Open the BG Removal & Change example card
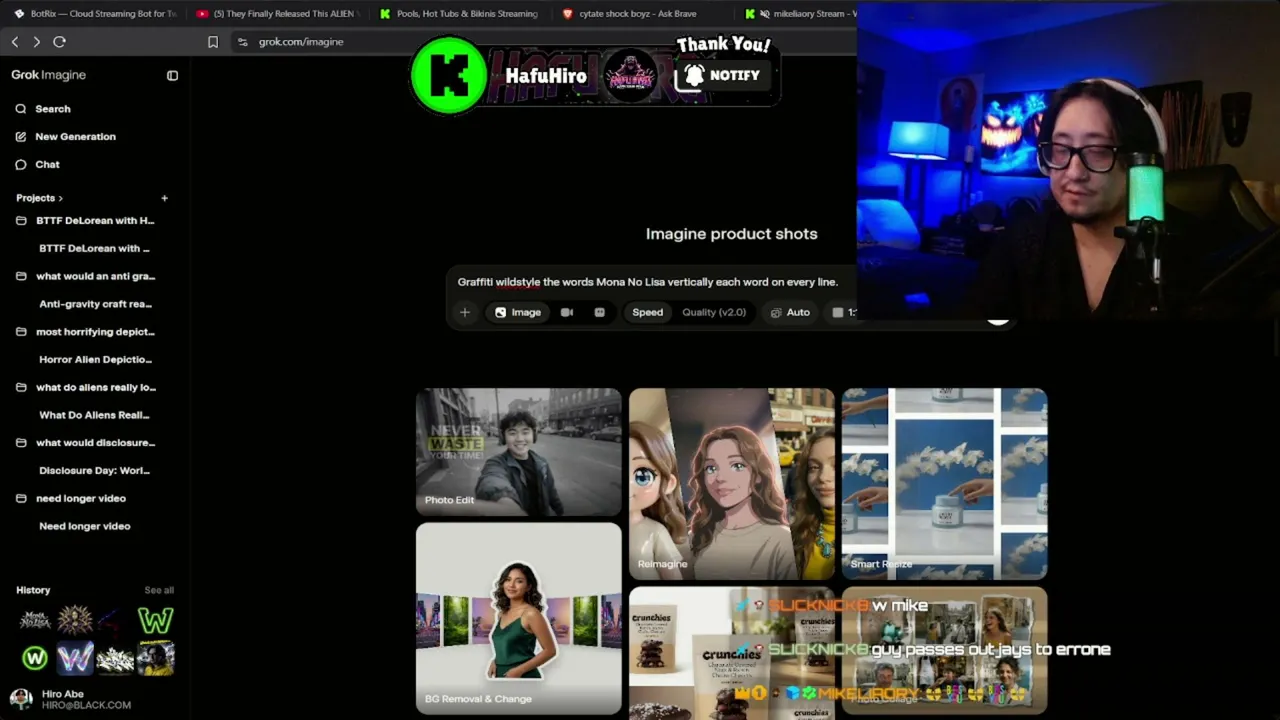Image resolution: width=1280 pixels, height=720 pixels. (519, 619)
